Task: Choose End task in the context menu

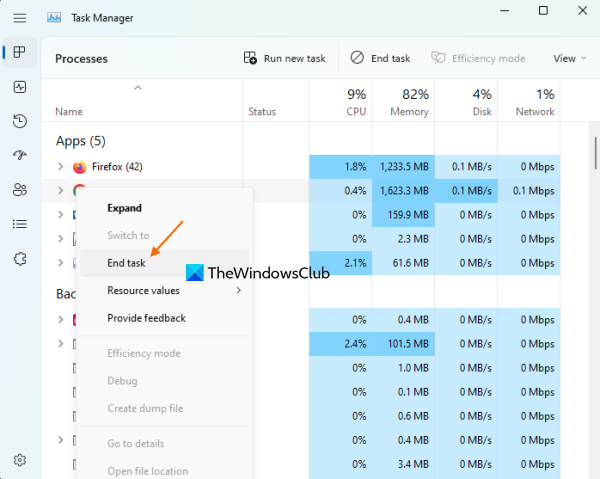Action: [165, 263]
